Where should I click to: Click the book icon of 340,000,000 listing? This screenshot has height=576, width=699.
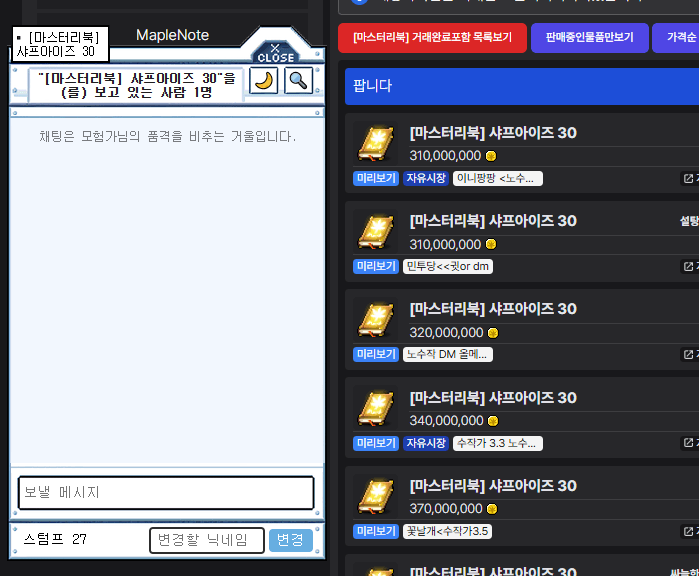point(376,408)
